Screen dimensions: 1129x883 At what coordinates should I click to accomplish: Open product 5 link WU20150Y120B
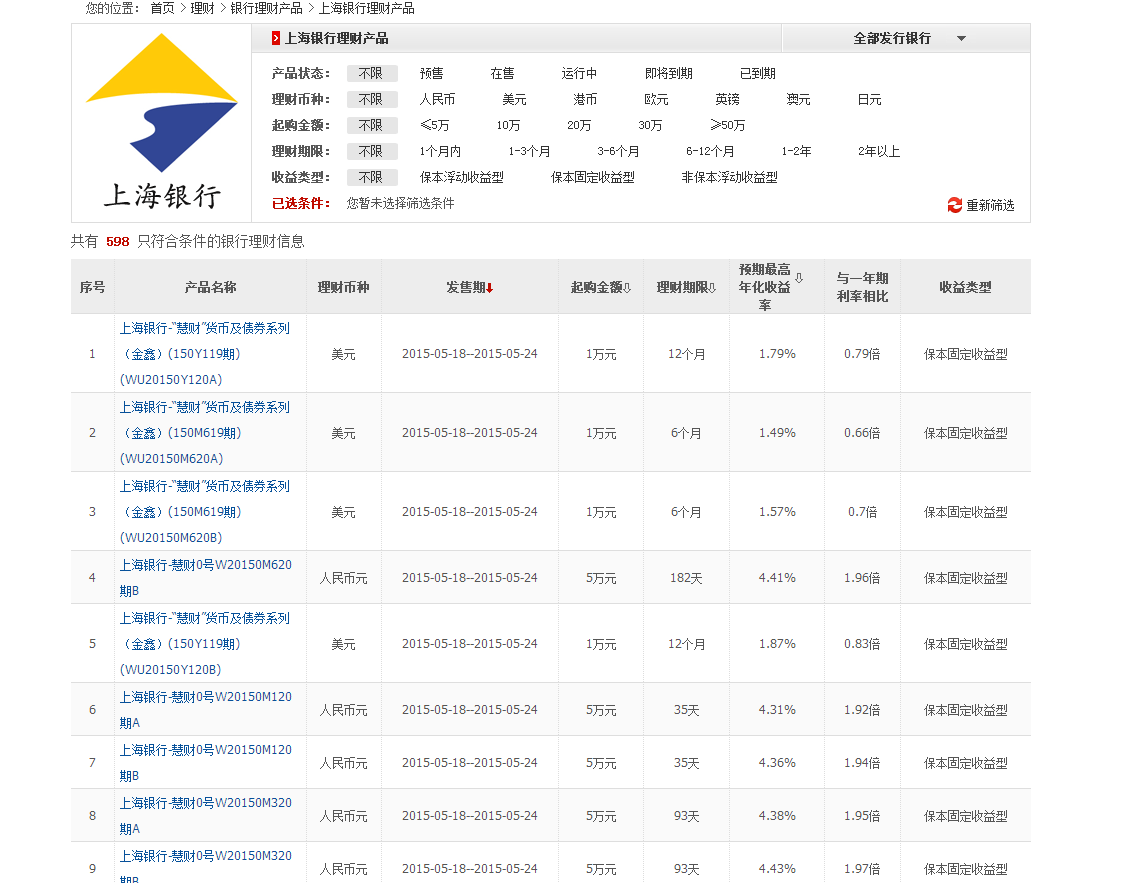tap(205, 644)
